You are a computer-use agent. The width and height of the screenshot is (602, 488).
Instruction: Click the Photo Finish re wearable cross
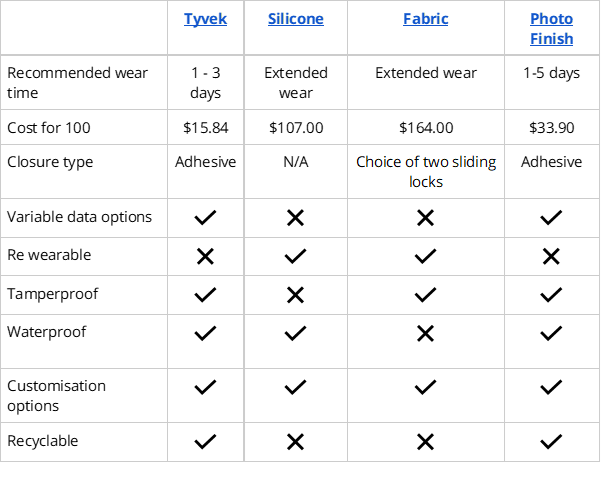[551, 256]
